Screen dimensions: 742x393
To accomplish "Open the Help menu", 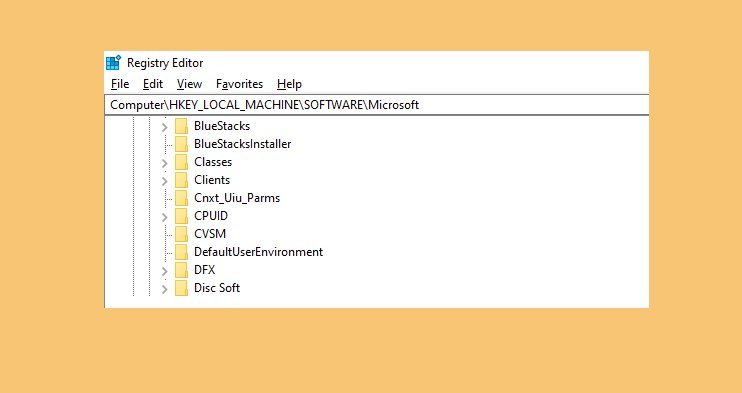I will [289, 84].
